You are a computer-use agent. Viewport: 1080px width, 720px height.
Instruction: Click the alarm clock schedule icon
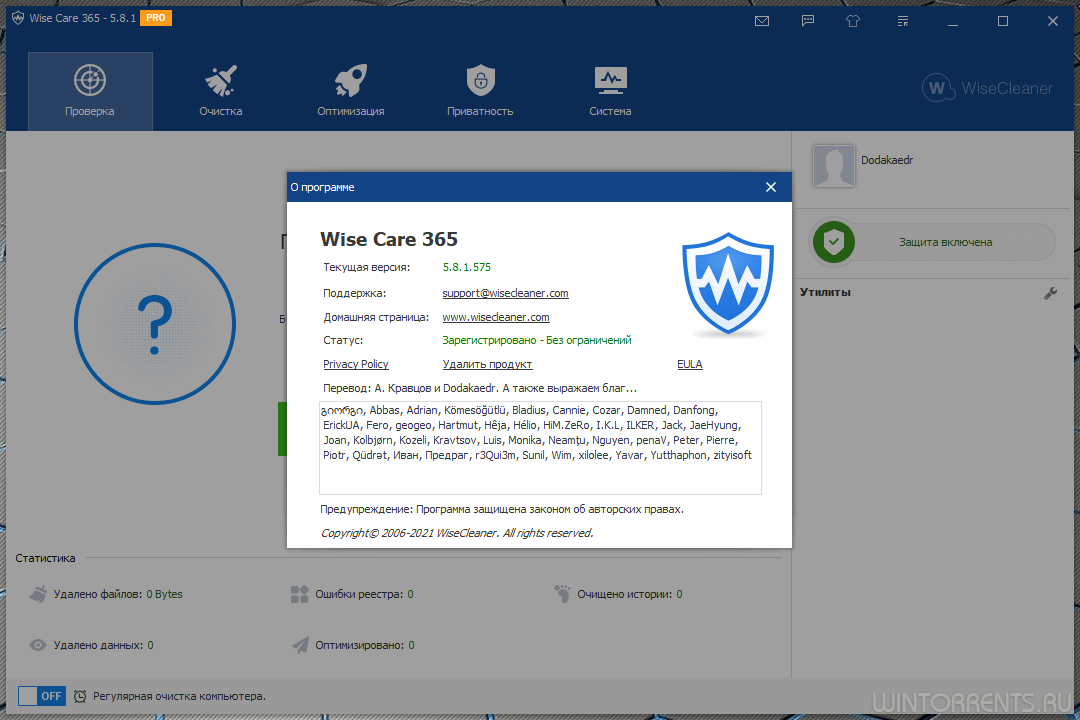click(x=80, y=697)
